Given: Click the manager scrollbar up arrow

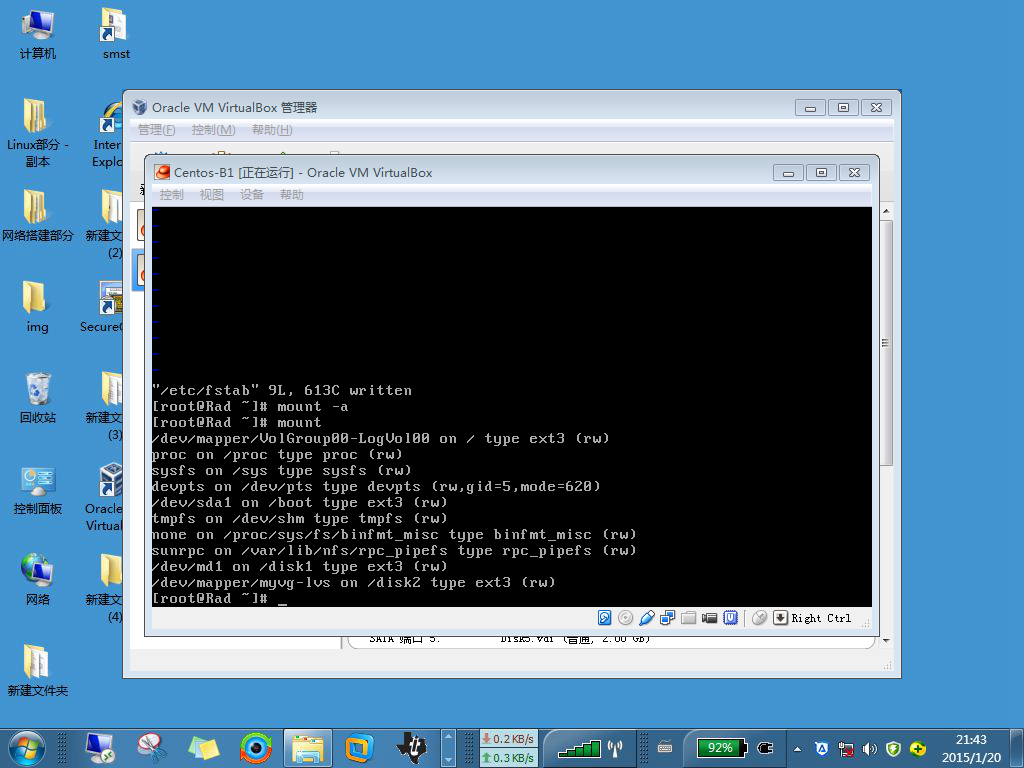Looking at the screenshot, I should 886,212.
